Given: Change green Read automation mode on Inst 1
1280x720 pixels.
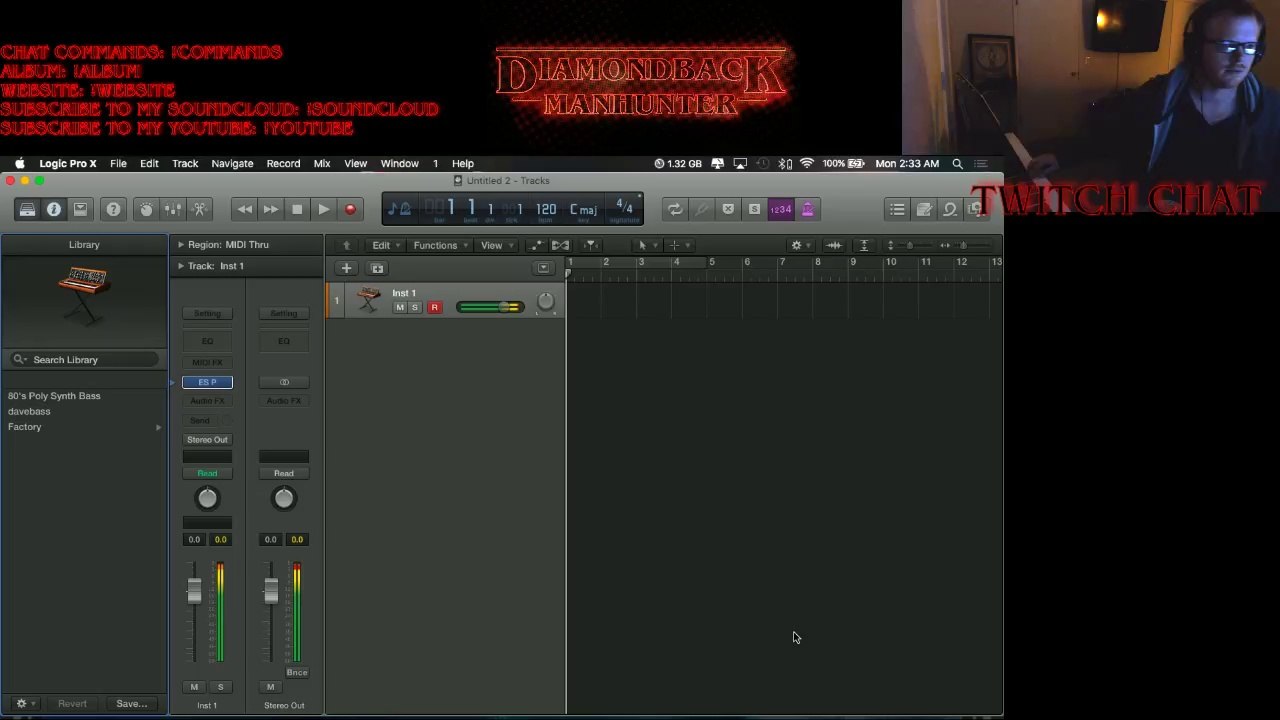Looking at the screenshot, I should click(x=207, y=474).
